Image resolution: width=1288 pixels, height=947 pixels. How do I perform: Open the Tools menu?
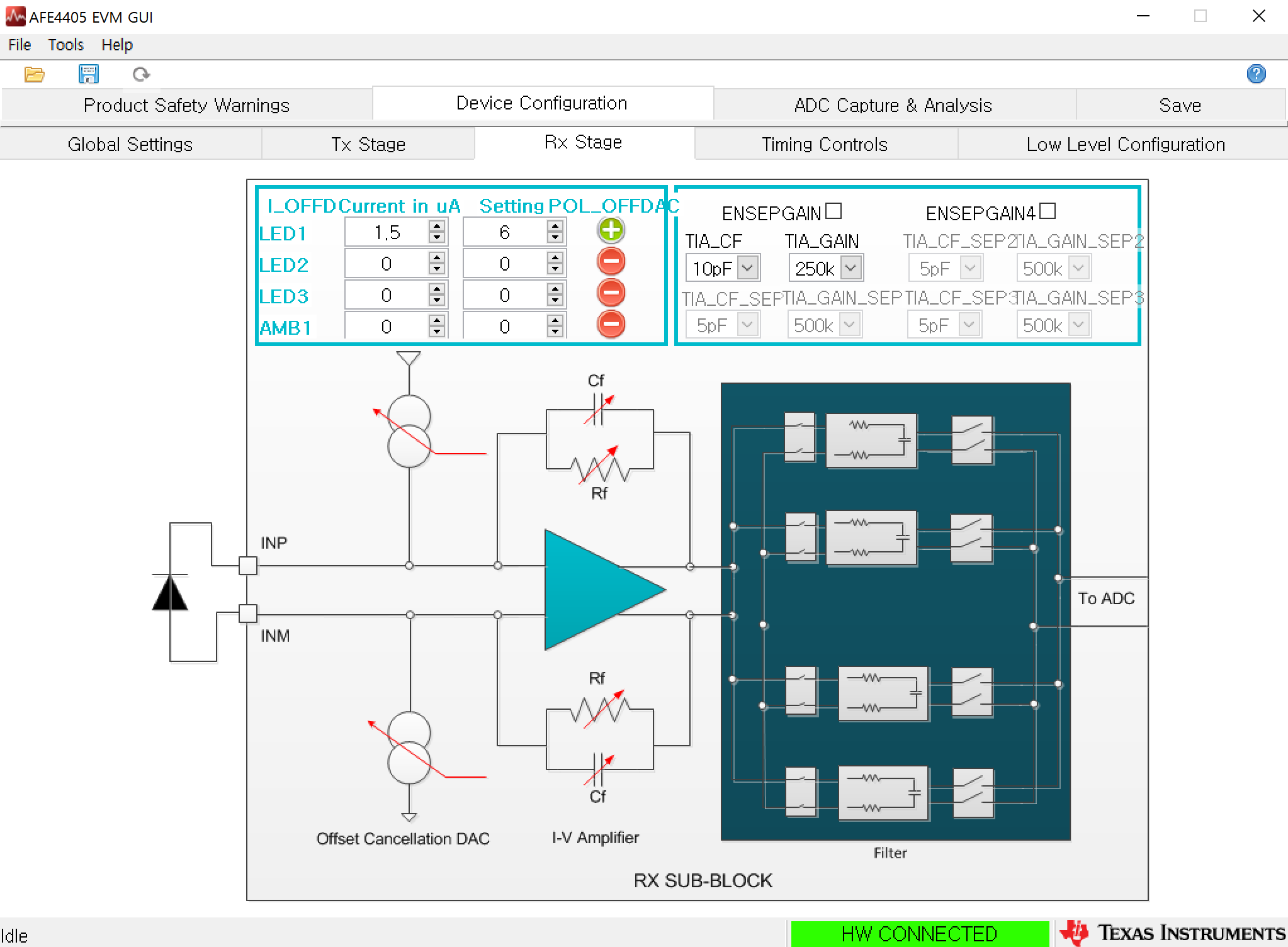(x=65, y=45)
